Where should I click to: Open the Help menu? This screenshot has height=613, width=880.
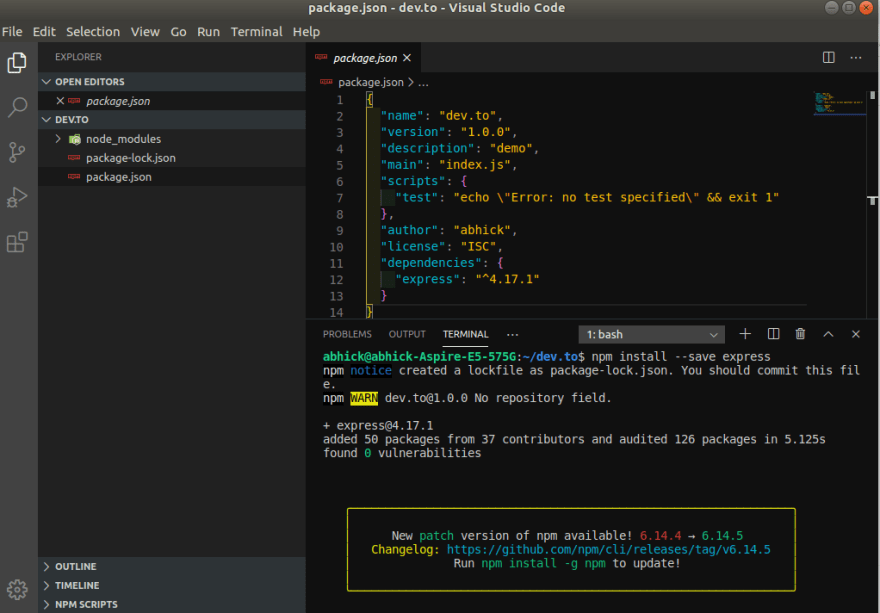(x=306, y=31)
